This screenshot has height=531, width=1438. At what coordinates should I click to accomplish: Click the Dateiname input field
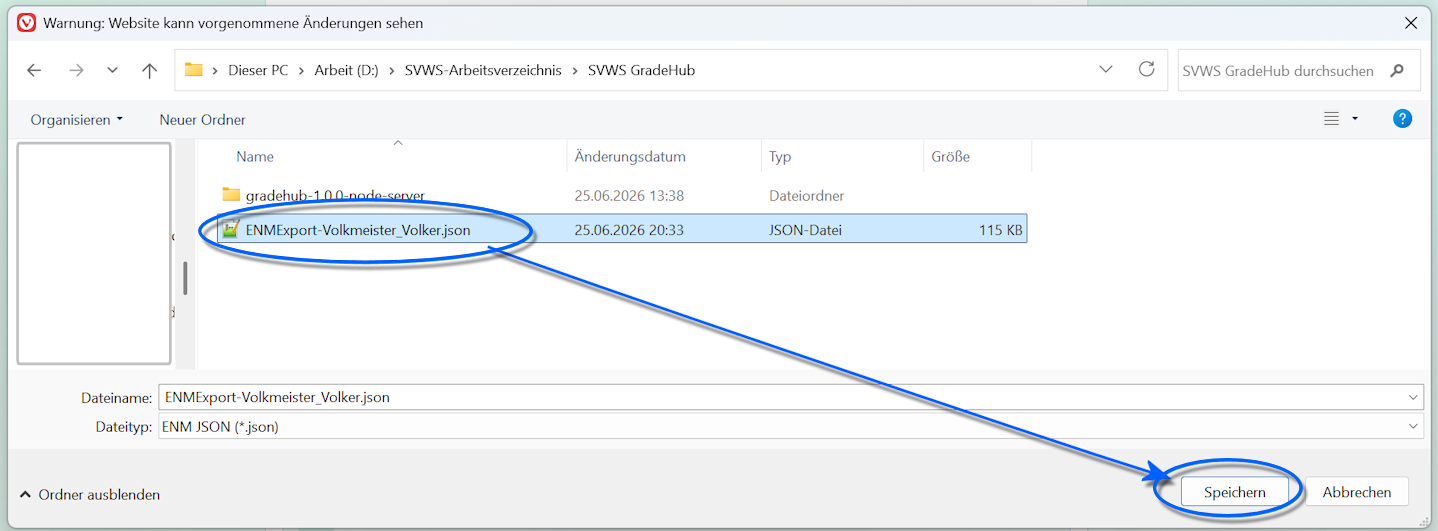click(x=782, y=397)
